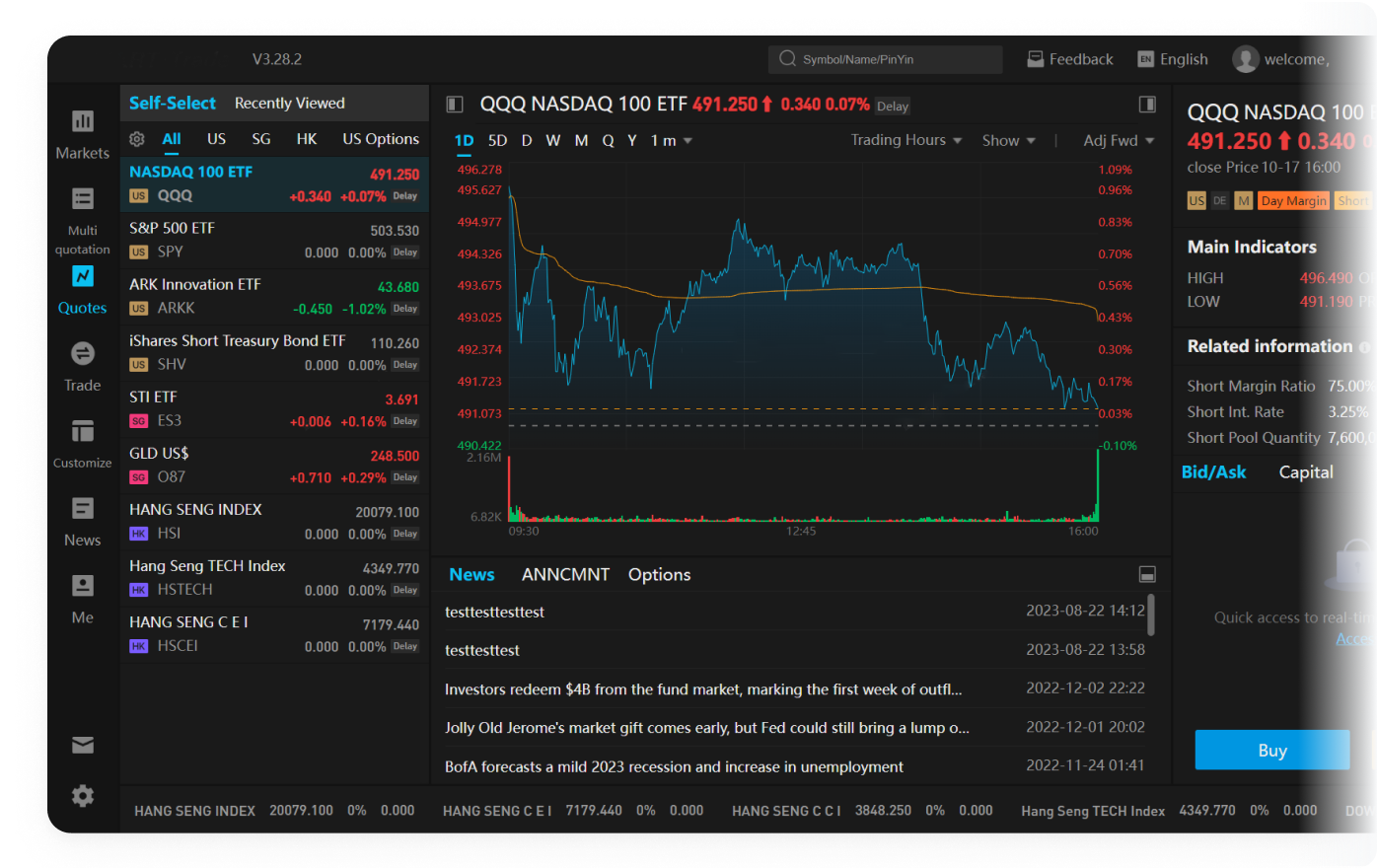The height and width of the screenshot is (868, 1377).
Task: Open the Trading Hours dropdown
Action: click(x=906, y=140)
